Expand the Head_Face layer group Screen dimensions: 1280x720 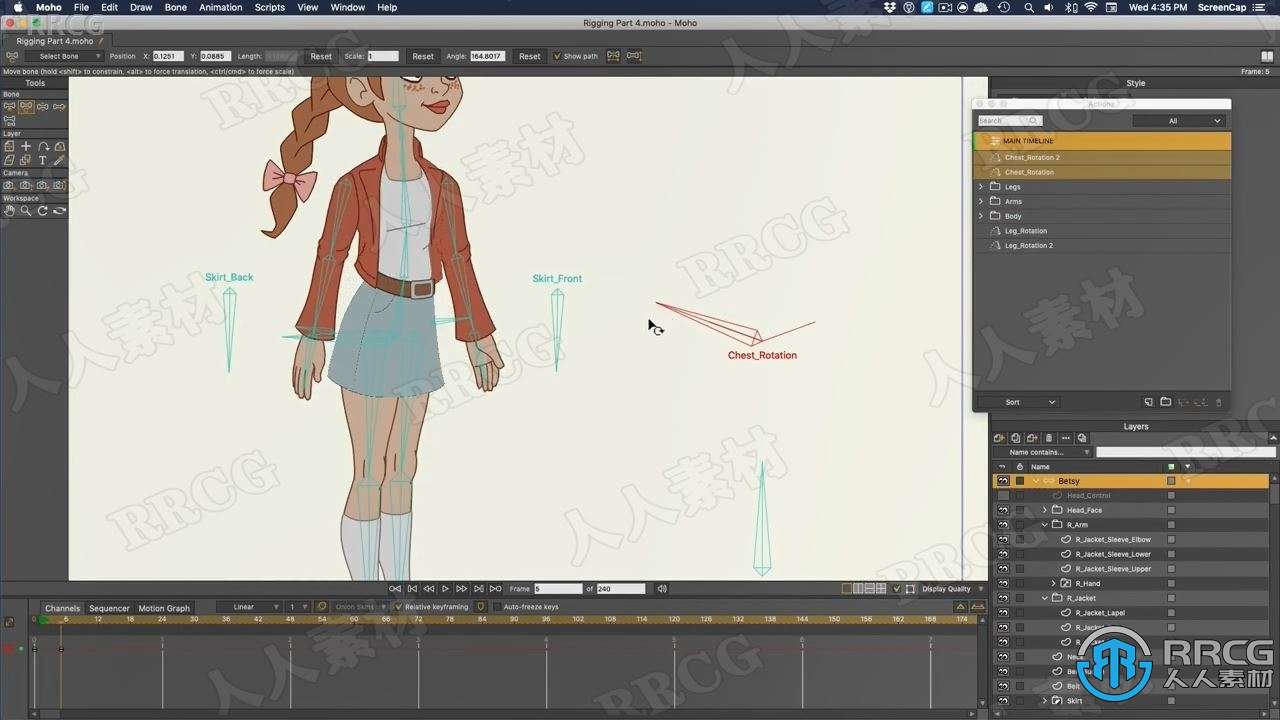tap(1045, 510)
